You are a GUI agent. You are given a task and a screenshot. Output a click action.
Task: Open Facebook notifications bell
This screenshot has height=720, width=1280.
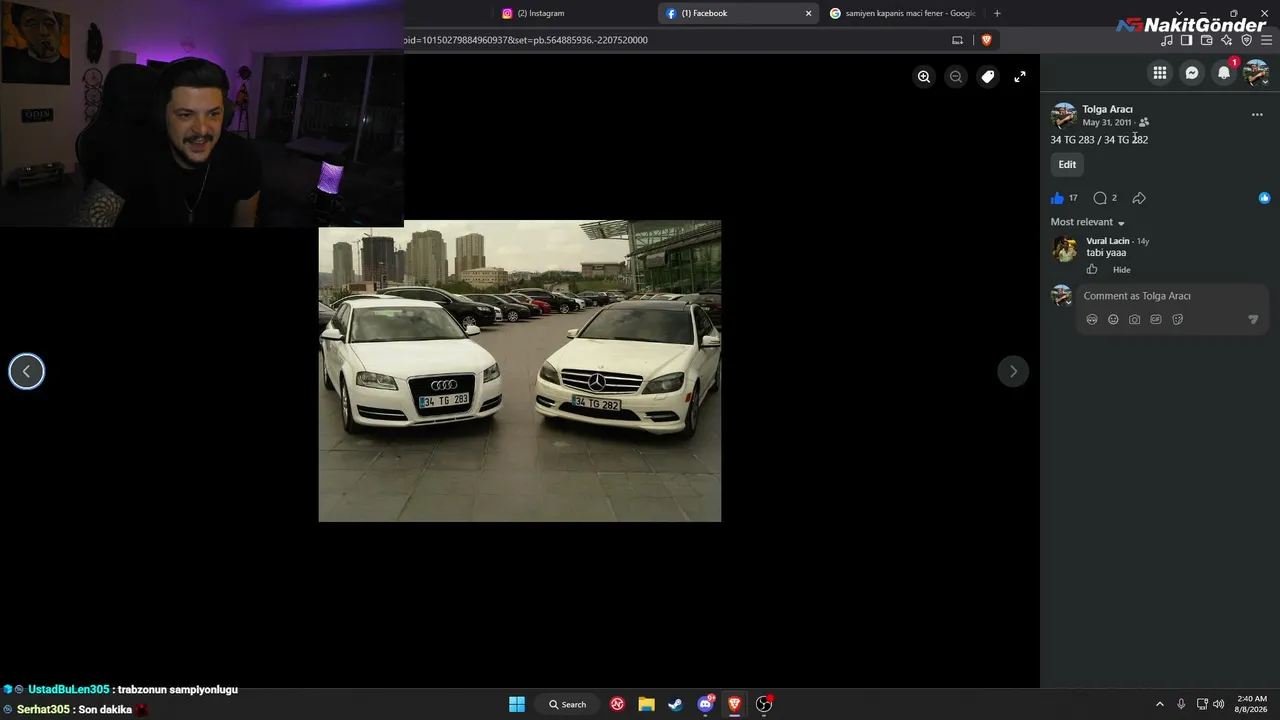click(1224, 72)
